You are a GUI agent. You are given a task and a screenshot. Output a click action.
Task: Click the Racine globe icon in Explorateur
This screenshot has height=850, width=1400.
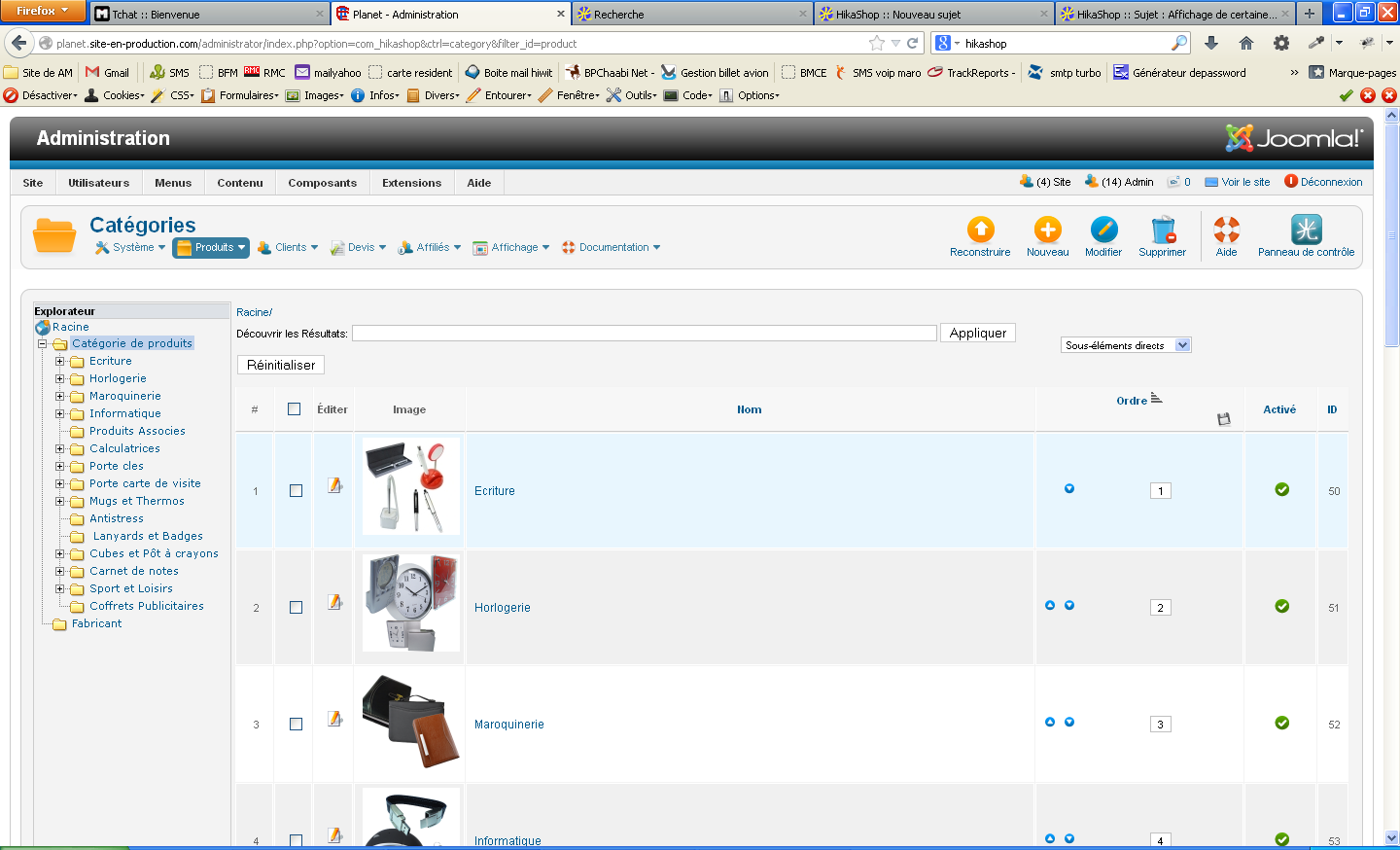tap(43, 328)
